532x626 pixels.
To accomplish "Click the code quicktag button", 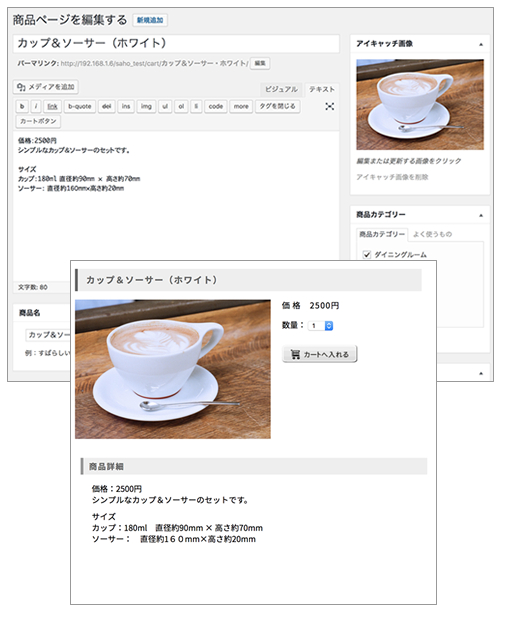I will click(216, 106).
